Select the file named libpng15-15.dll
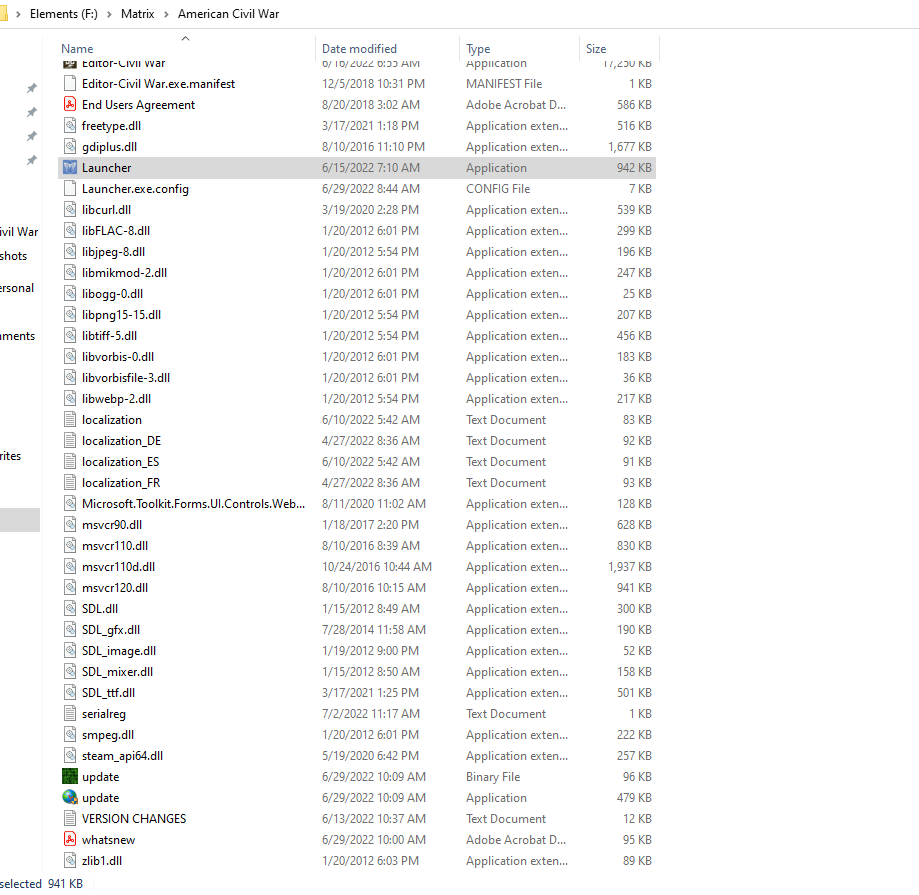Image resolution: width=919 pixels, height=895 pixels. (121, 315)
